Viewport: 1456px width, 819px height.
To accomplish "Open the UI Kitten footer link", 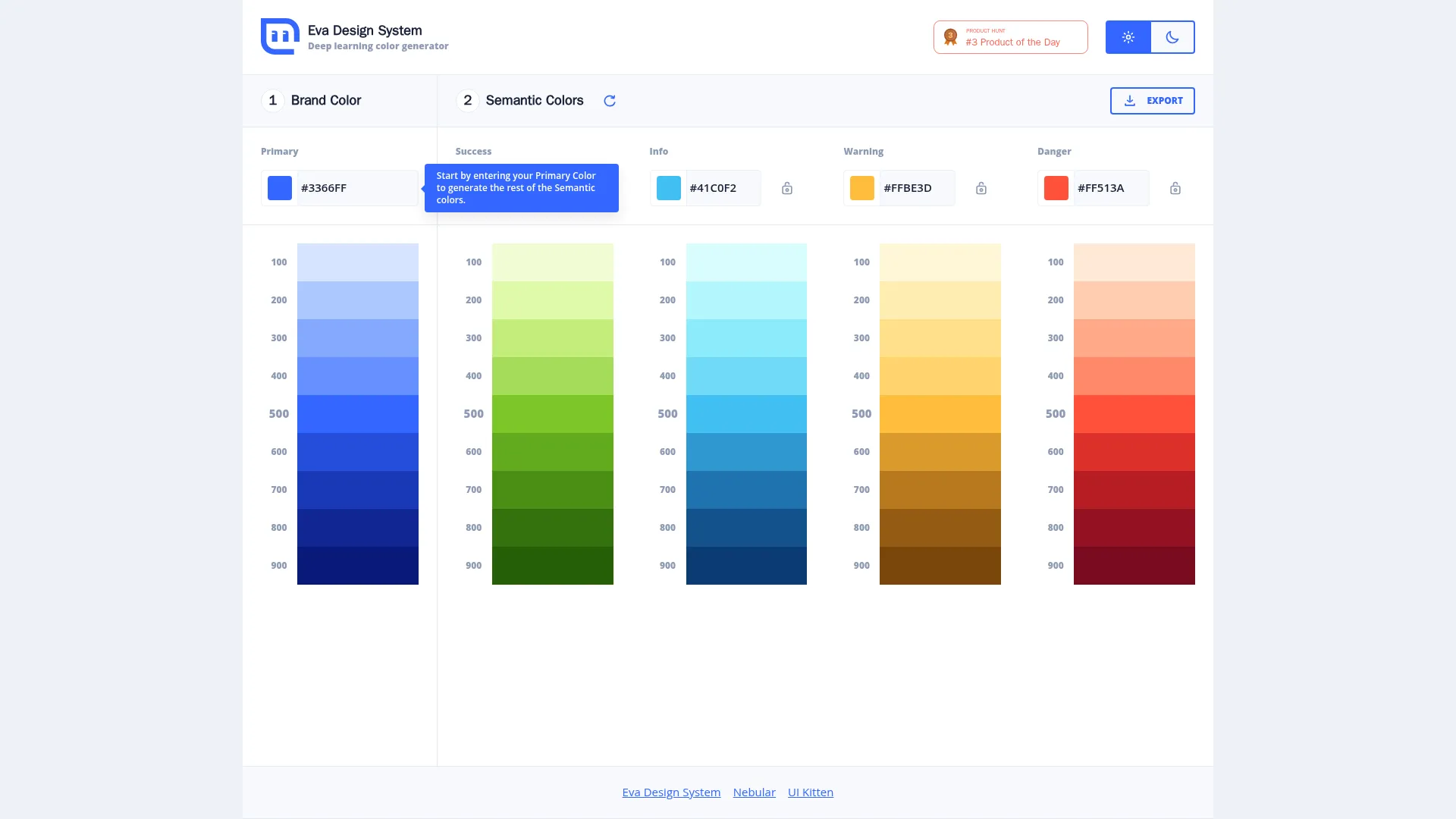I will tap(810, 792).
